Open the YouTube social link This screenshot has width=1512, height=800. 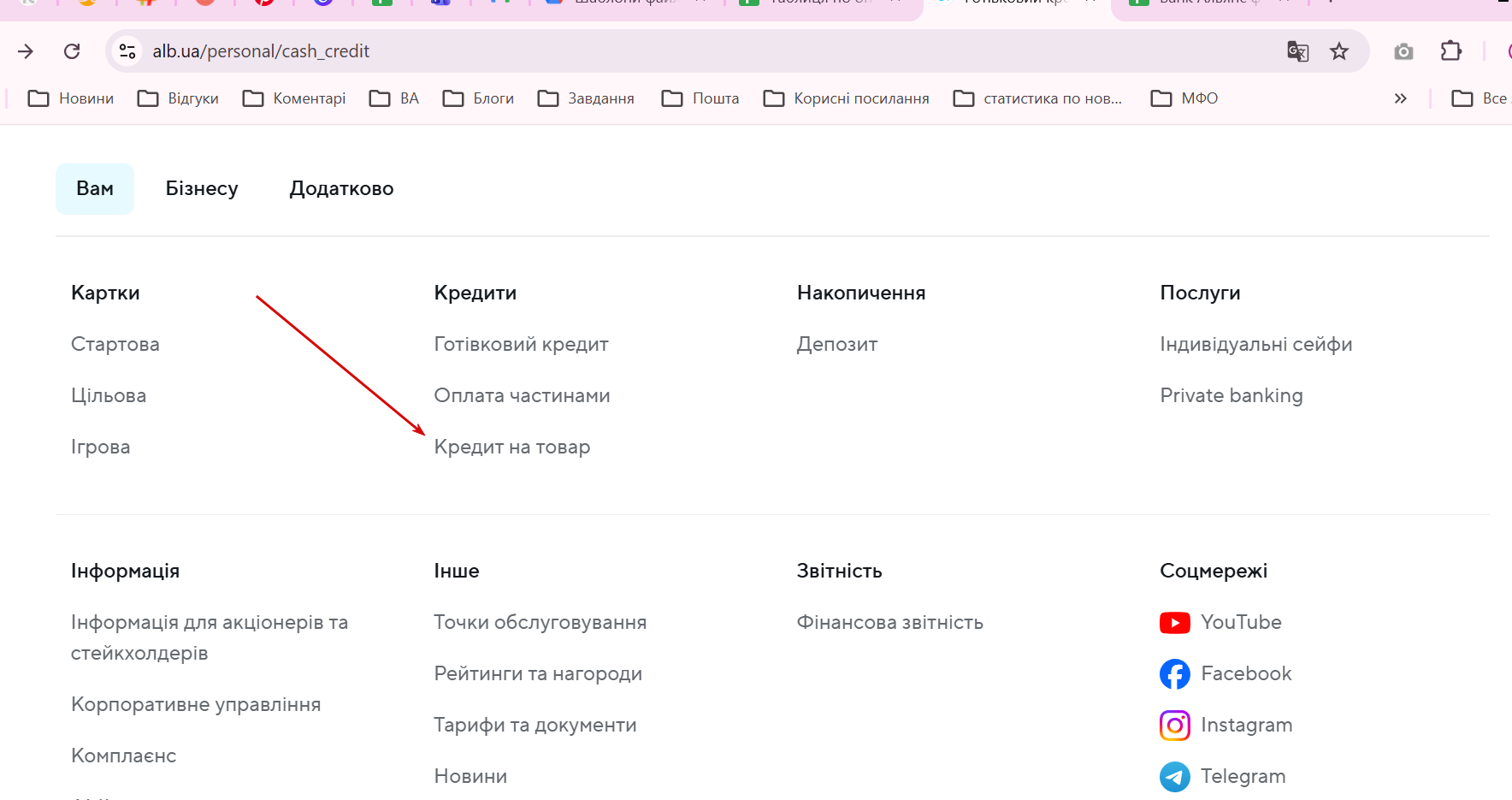pyautogui.click(x=1240, y=622)
